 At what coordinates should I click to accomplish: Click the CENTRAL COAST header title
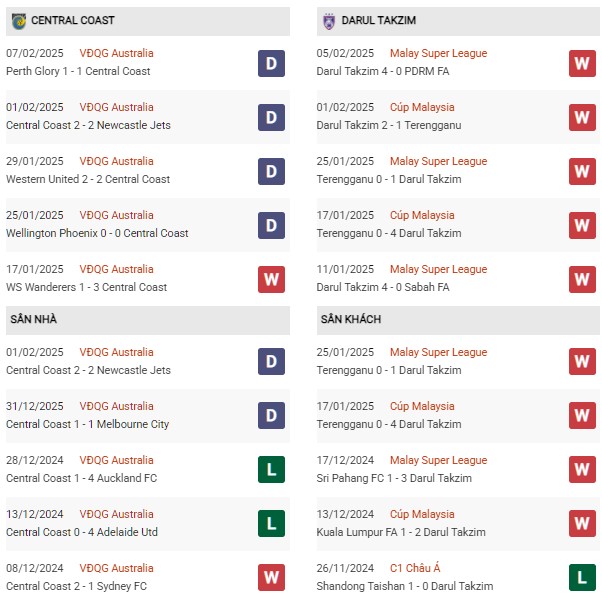(73, 20)
